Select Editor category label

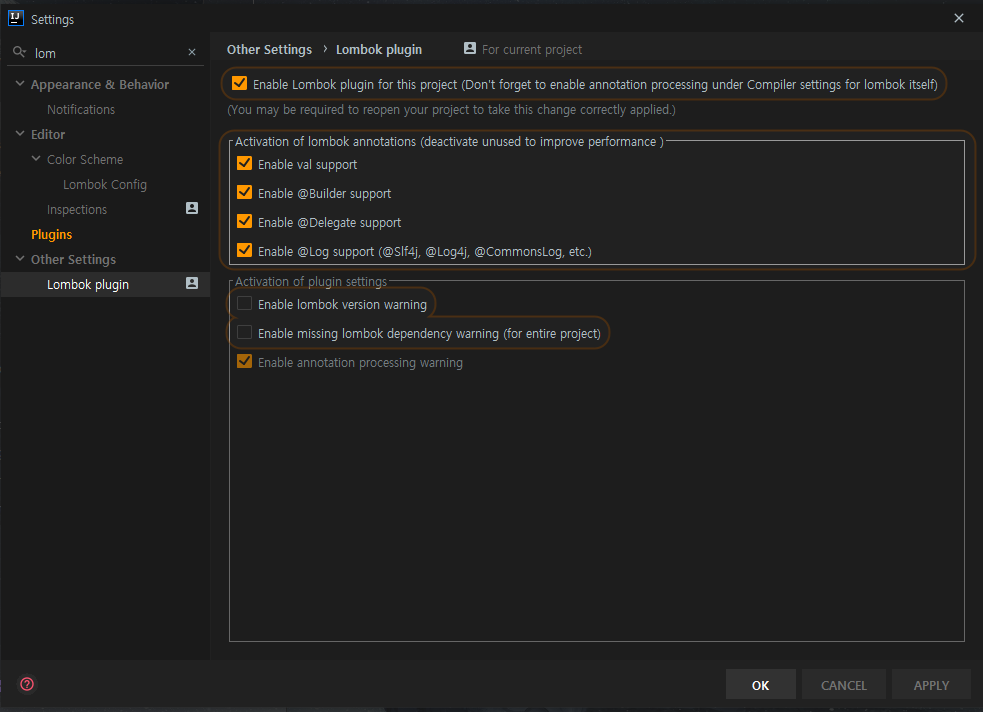click(48, 134)
